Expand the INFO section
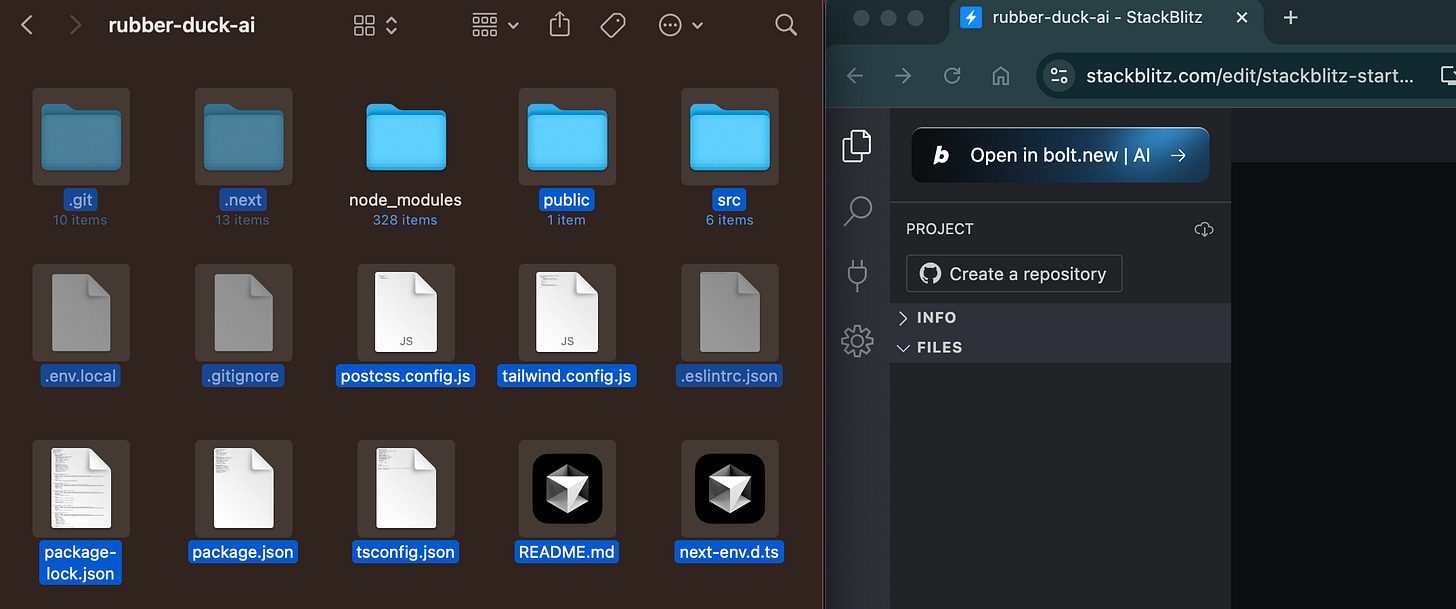The width and height of the screenshot is (1456, 609). pyautogui.click(x=1060, y=318)
